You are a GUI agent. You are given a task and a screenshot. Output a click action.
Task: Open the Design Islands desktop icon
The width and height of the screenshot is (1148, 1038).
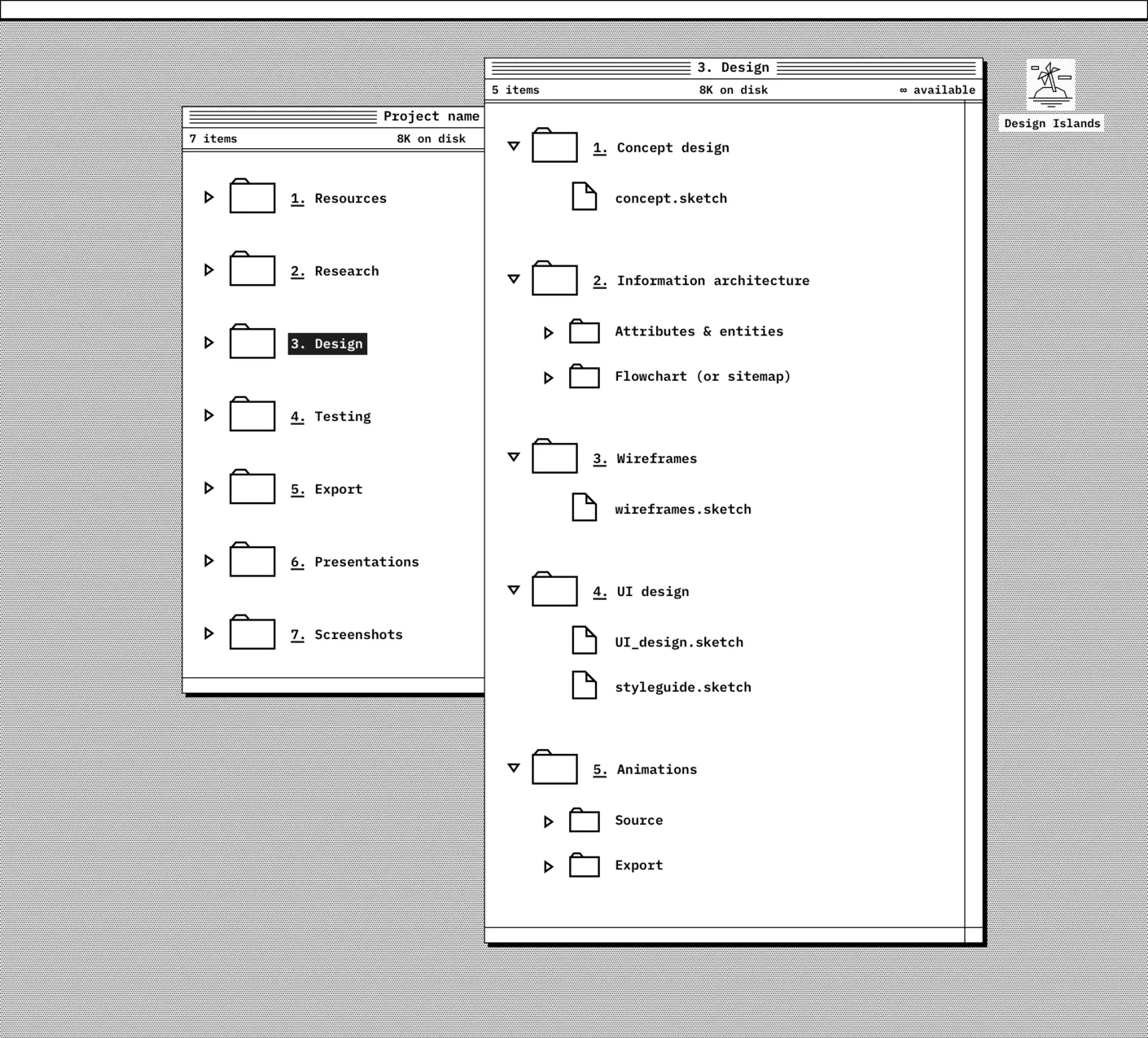coord(1050,85)
